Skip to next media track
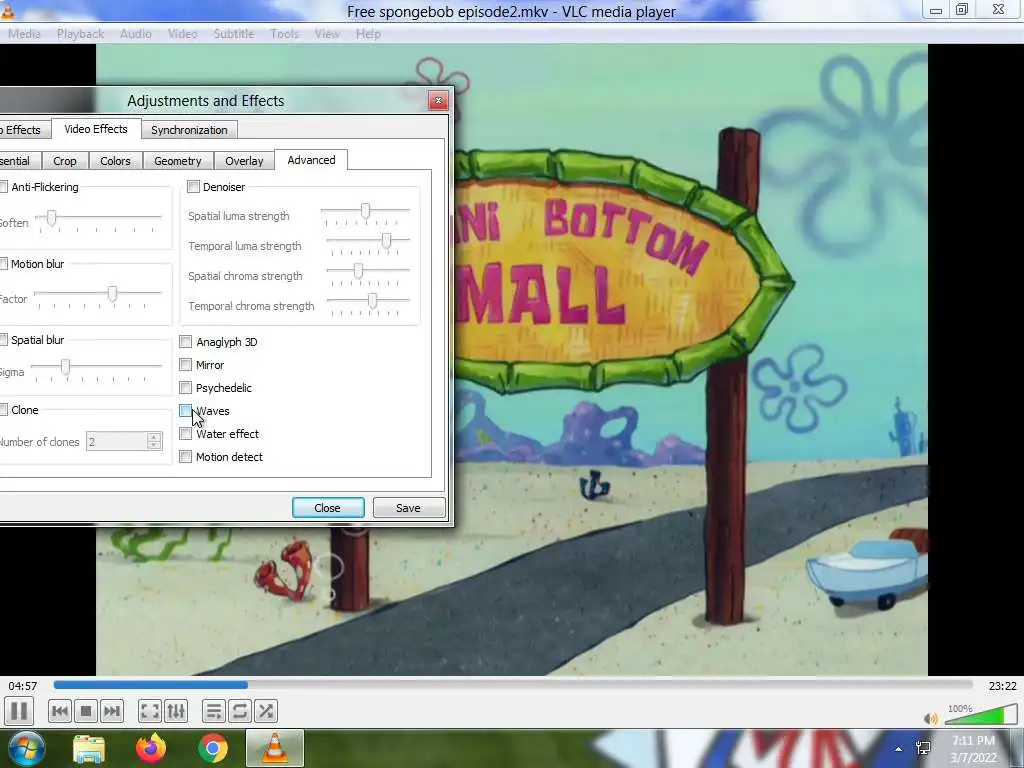The height and width of the screenshot is (768, 1024). point(112,711)
